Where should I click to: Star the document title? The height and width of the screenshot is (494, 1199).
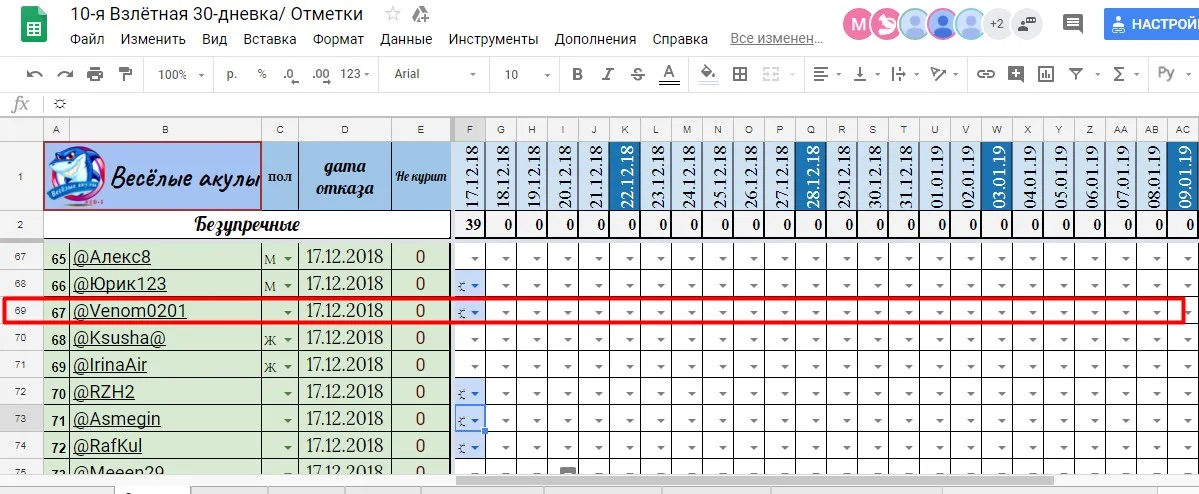[x=392, y=14]
